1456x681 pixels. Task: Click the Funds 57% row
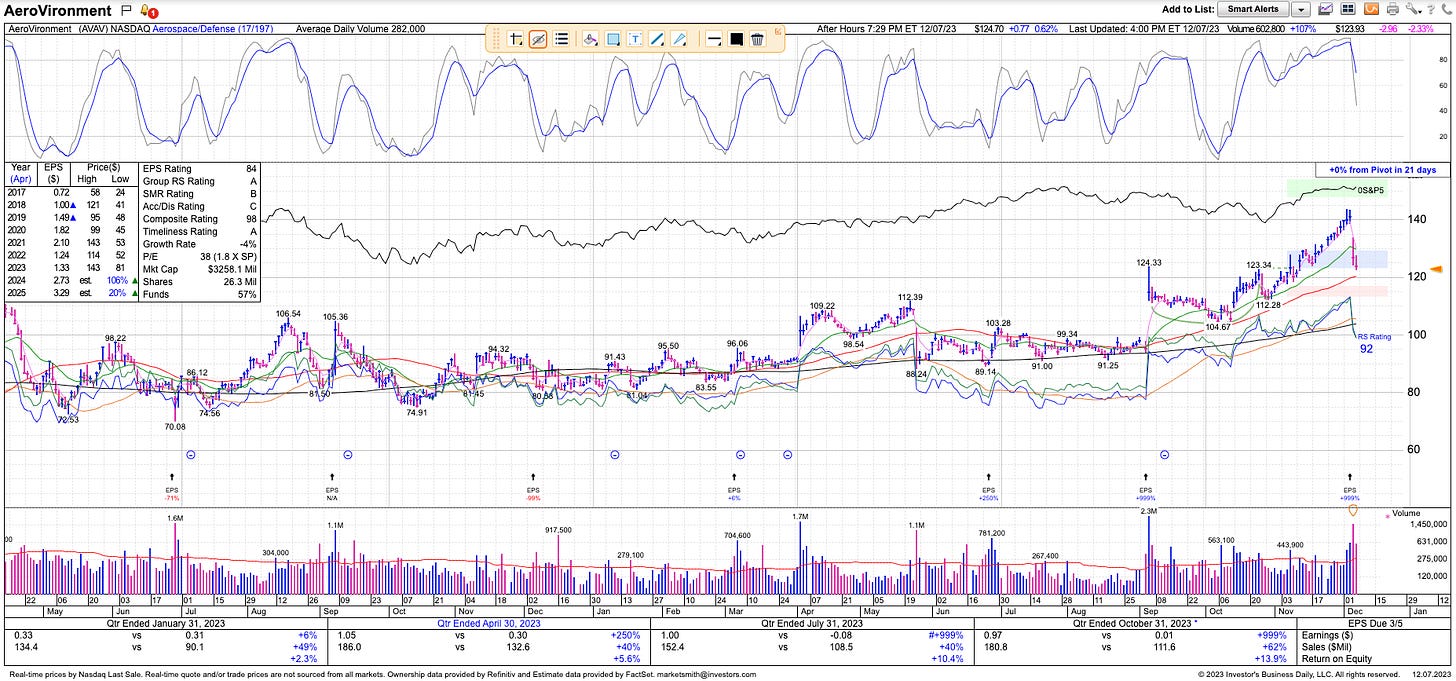pos(200,294)
